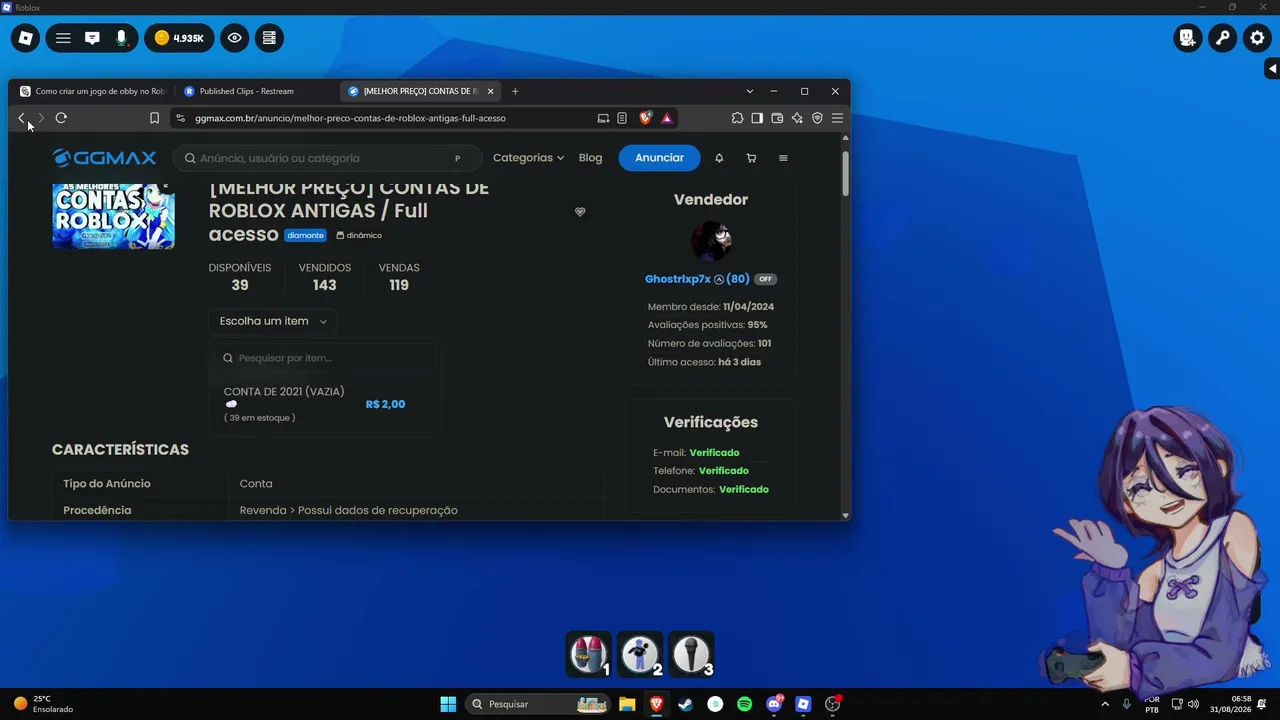1280x720 pixels.
Task: Click the address bar URL
Action: (350, 118)
